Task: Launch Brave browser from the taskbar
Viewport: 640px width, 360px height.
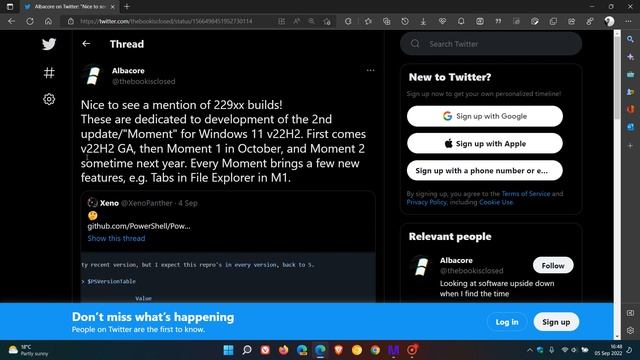Action: click(338, 350)
